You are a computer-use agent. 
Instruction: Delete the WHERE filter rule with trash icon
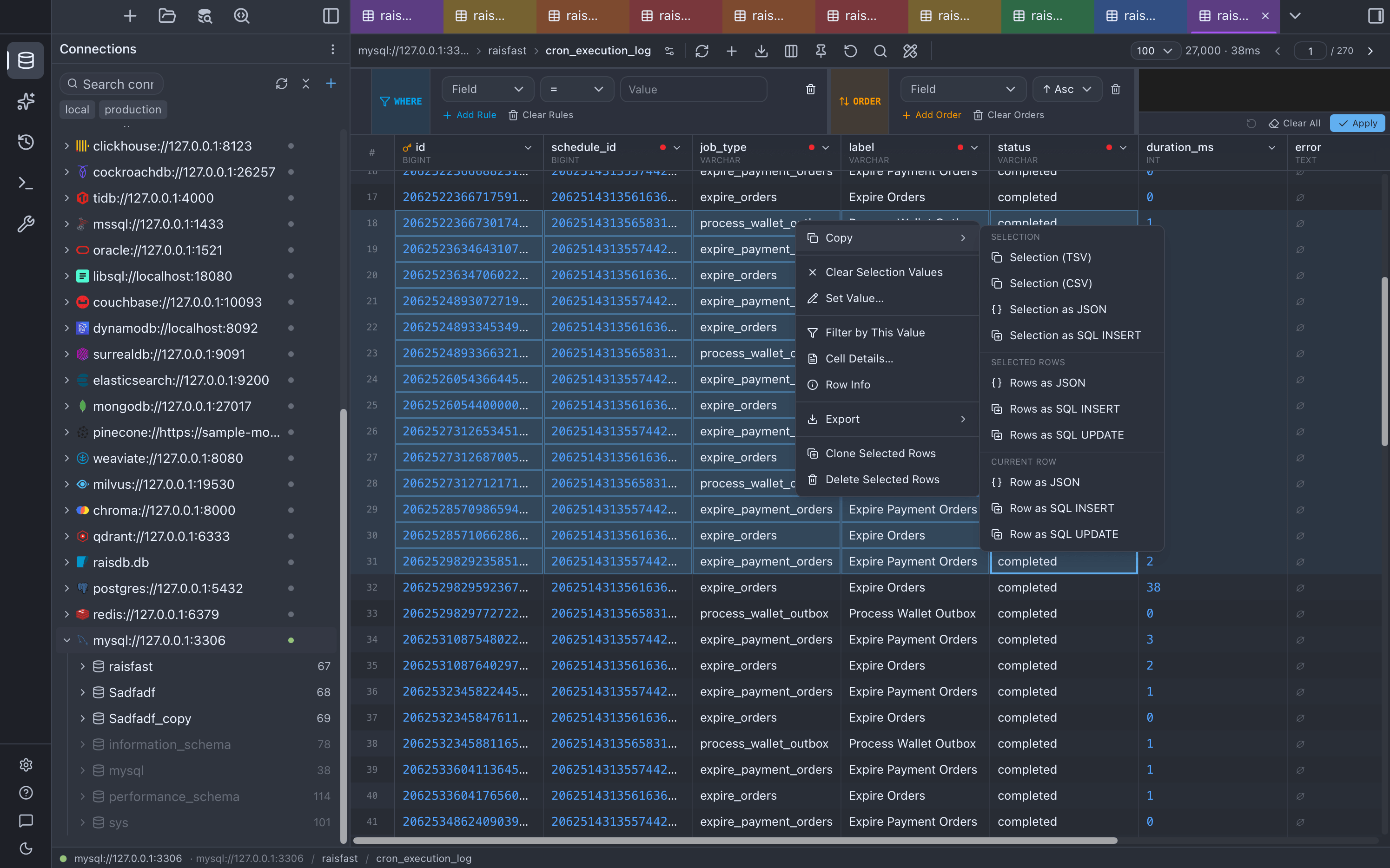point(810,90)
